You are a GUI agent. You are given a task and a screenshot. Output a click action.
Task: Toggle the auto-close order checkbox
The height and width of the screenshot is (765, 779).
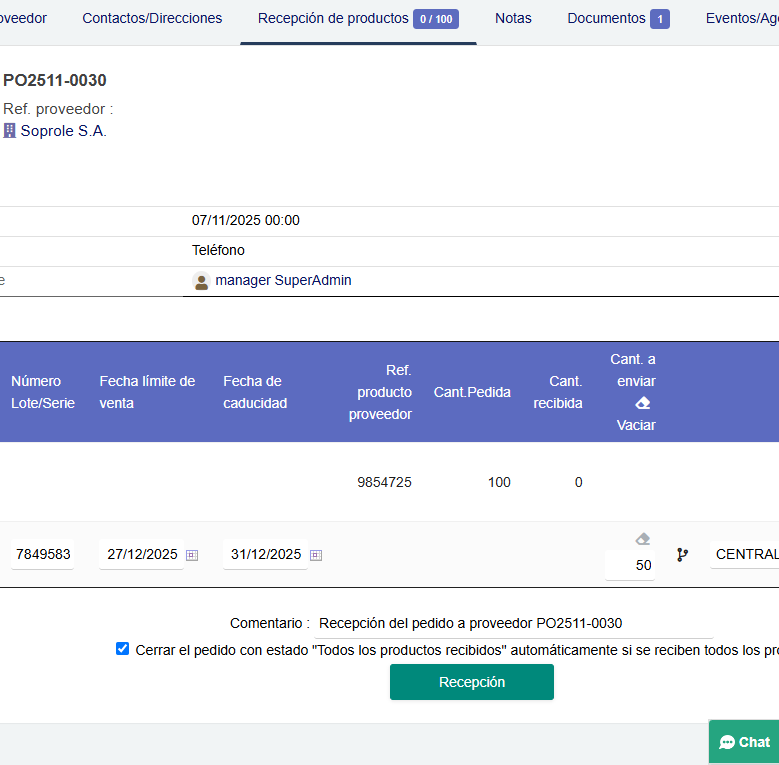pyautogui.click(x=122, y=649)
